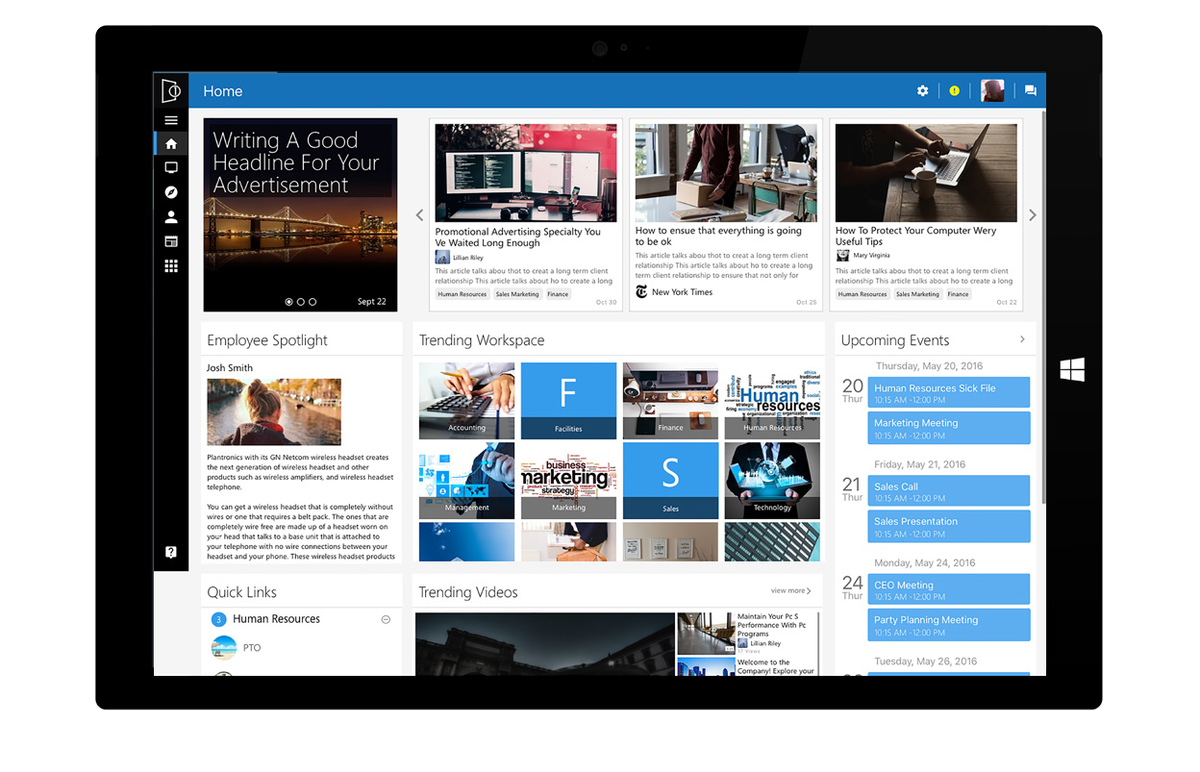1200x772 pixels.
Task: Open the Accounting workspace tile
Action: [467, 400]
